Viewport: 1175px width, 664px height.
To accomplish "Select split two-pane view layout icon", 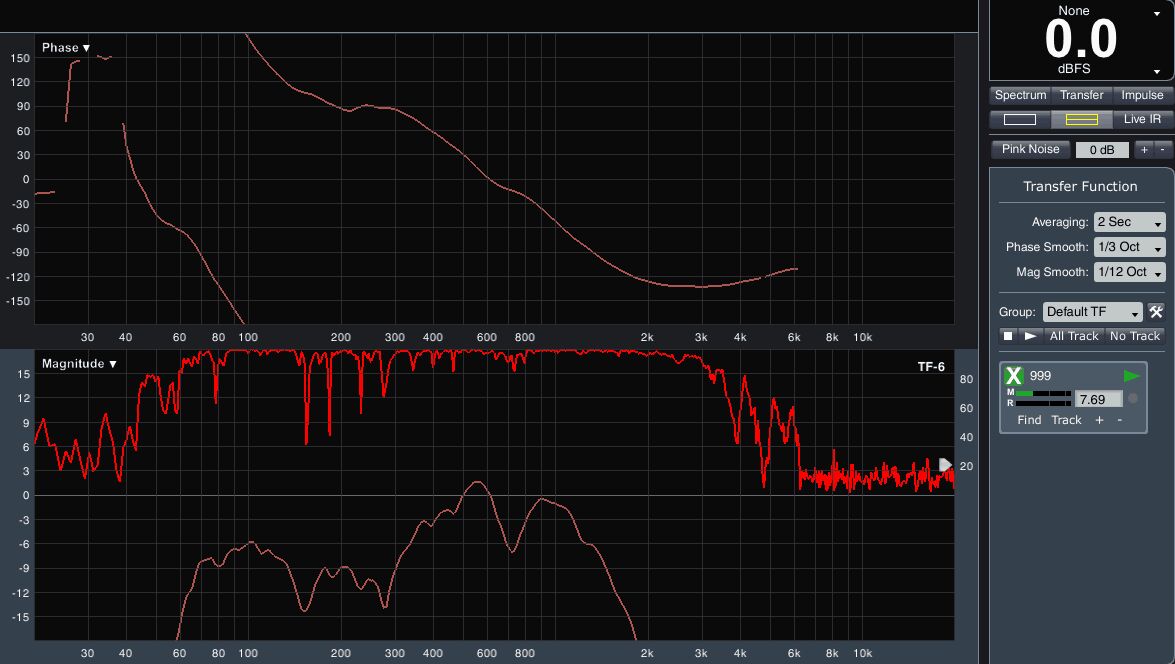I will pos(1081,119).
